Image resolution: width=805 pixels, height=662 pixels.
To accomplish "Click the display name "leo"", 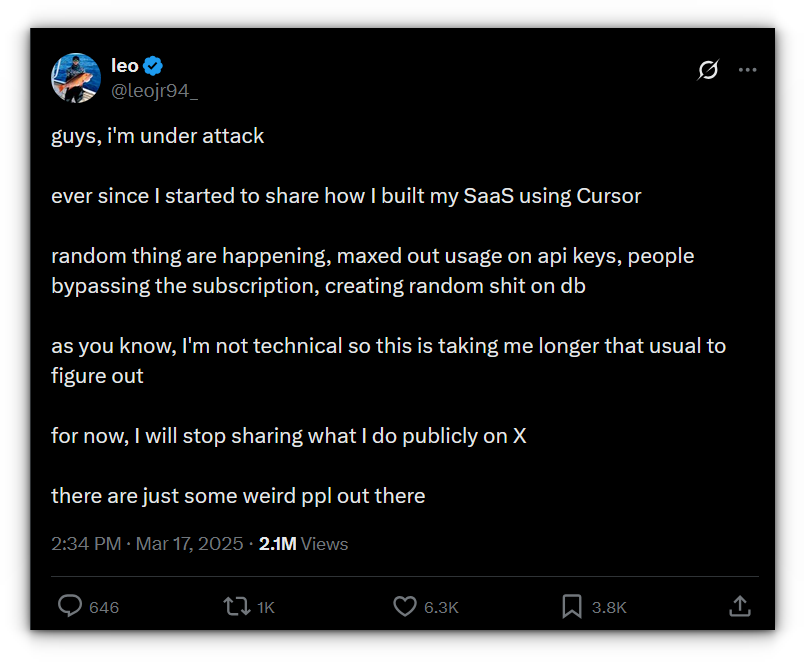I will click(124, 67).
